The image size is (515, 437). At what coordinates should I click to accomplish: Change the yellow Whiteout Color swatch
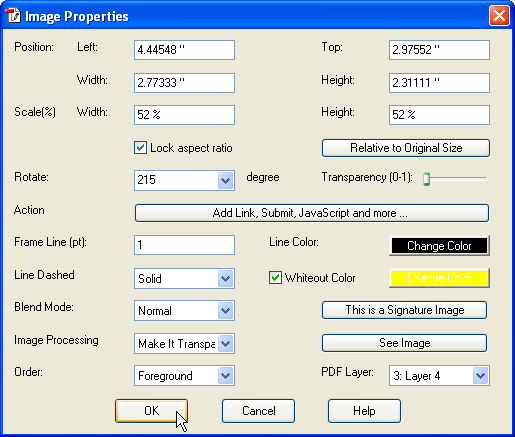click(x=439, y=278)
